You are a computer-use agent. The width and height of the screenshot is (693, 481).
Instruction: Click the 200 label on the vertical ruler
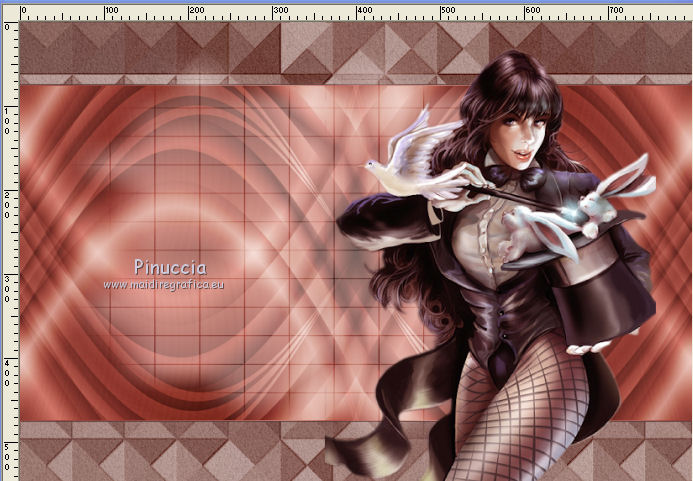[7, 205]
